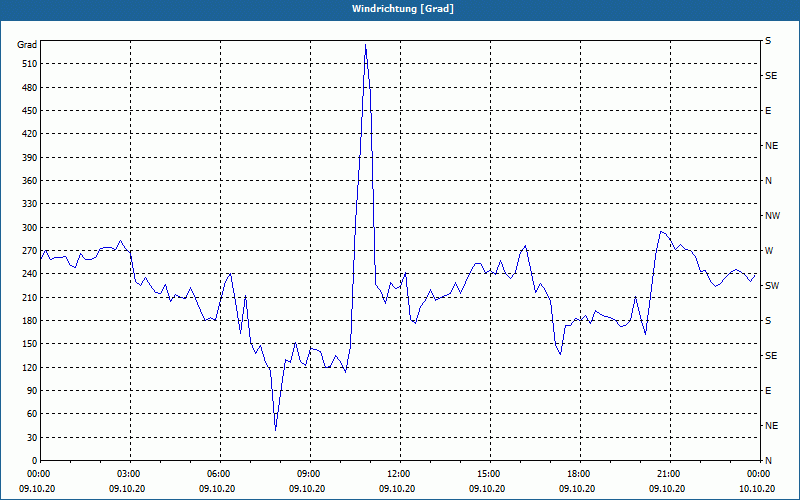Select the 18:00 time label
This screenshot has height=500, width=800.
(580, 474)
